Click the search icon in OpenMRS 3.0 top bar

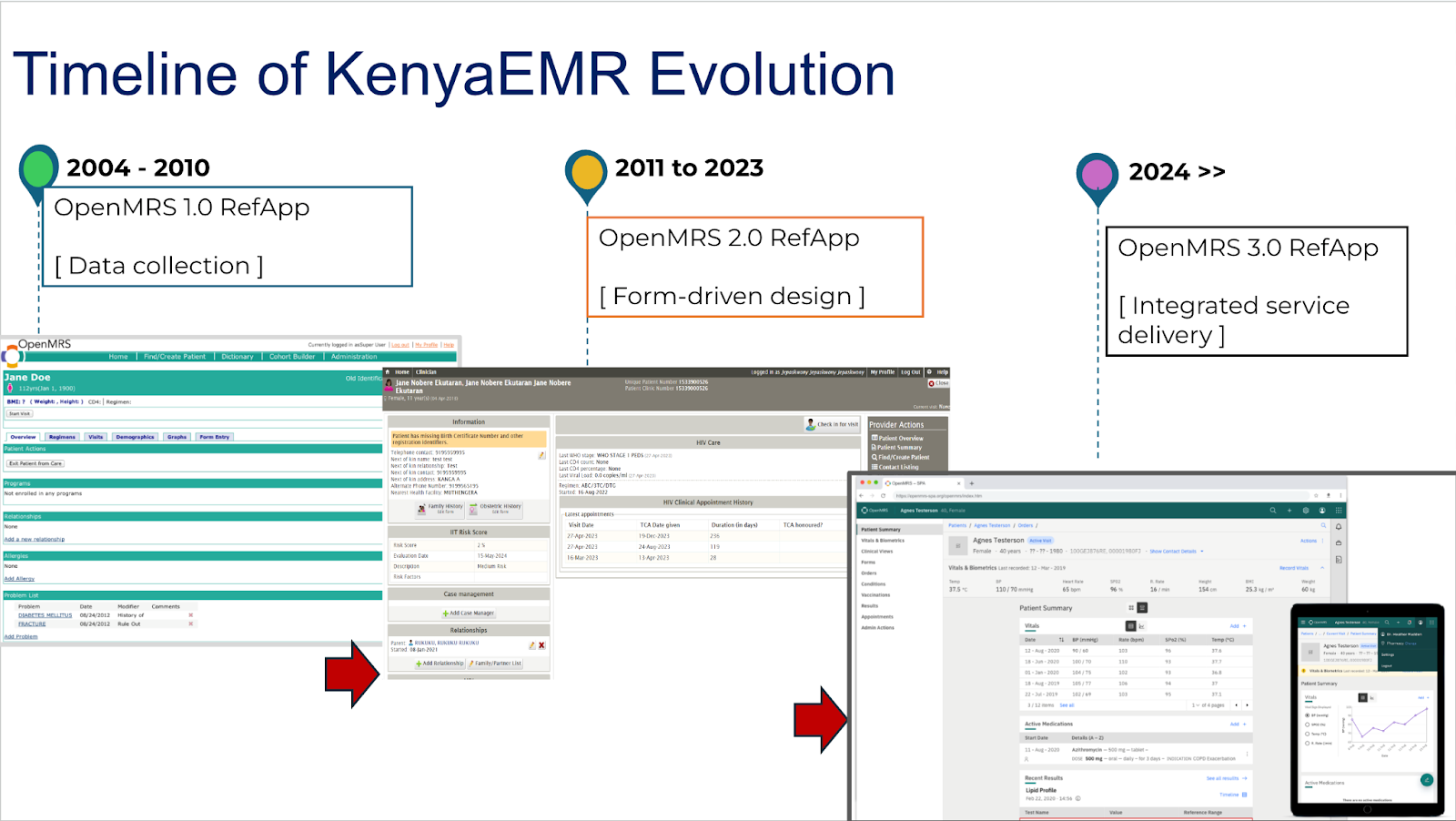pyautogui.click(x=1272, y=511)
